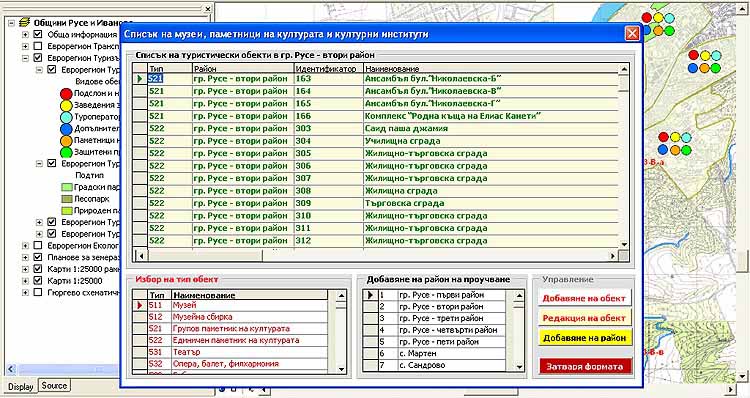The height and width of the screenshot is (398, 750).
Task: Select type 532 Опера, балет, филхармония
Action: pos(230,364)
